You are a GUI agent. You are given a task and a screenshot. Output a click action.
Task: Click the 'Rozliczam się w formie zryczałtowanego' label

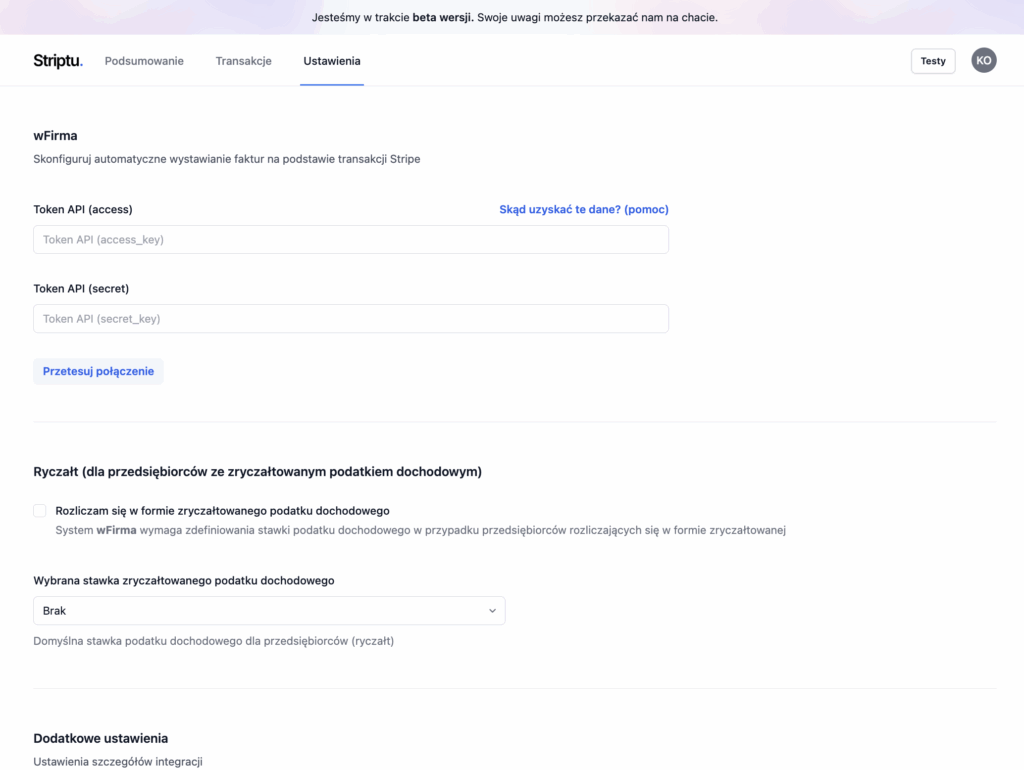tap(222, 511)
